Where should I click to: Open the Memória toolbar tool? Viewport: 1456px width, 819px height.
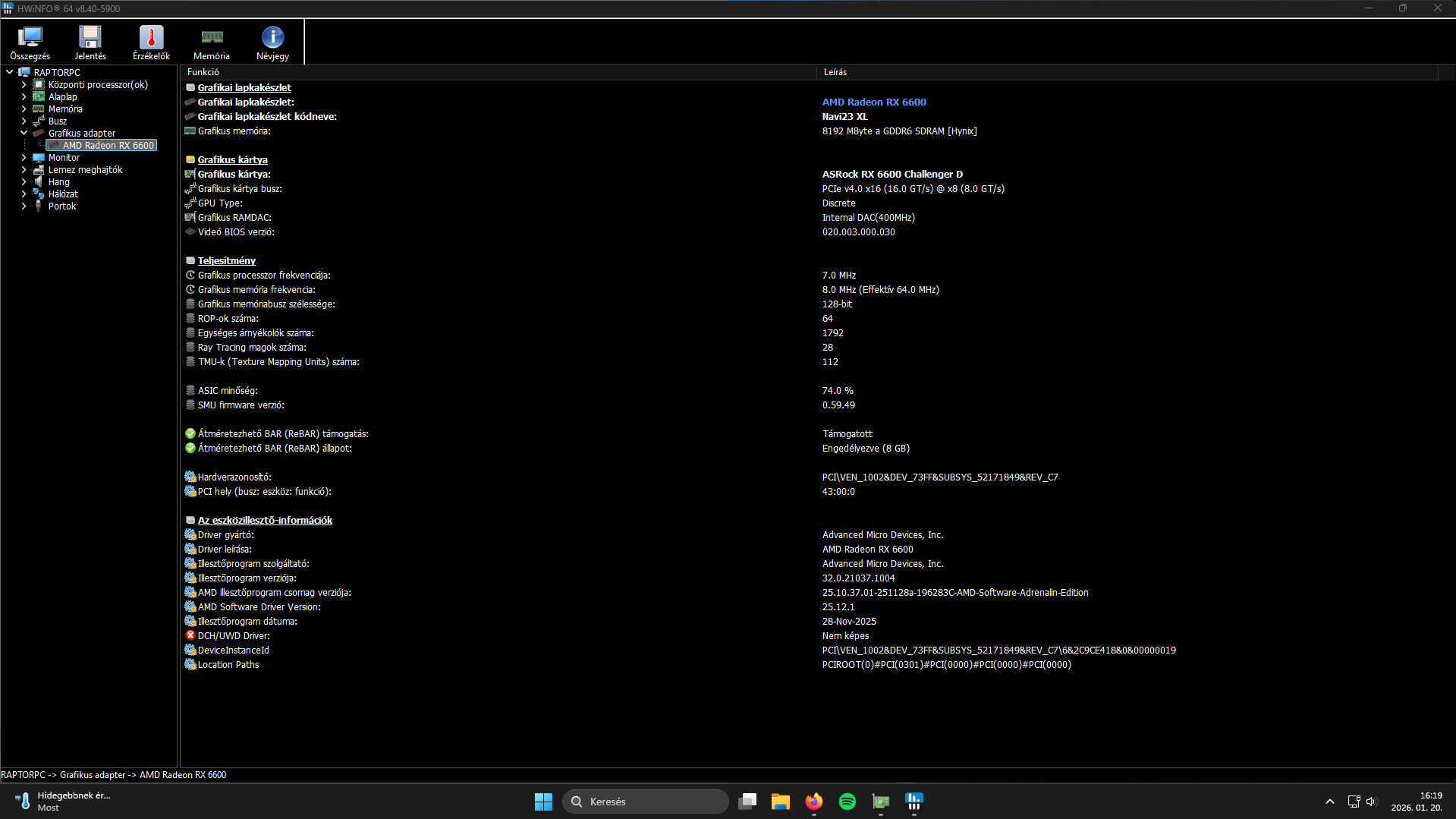(x=212, y=43)
